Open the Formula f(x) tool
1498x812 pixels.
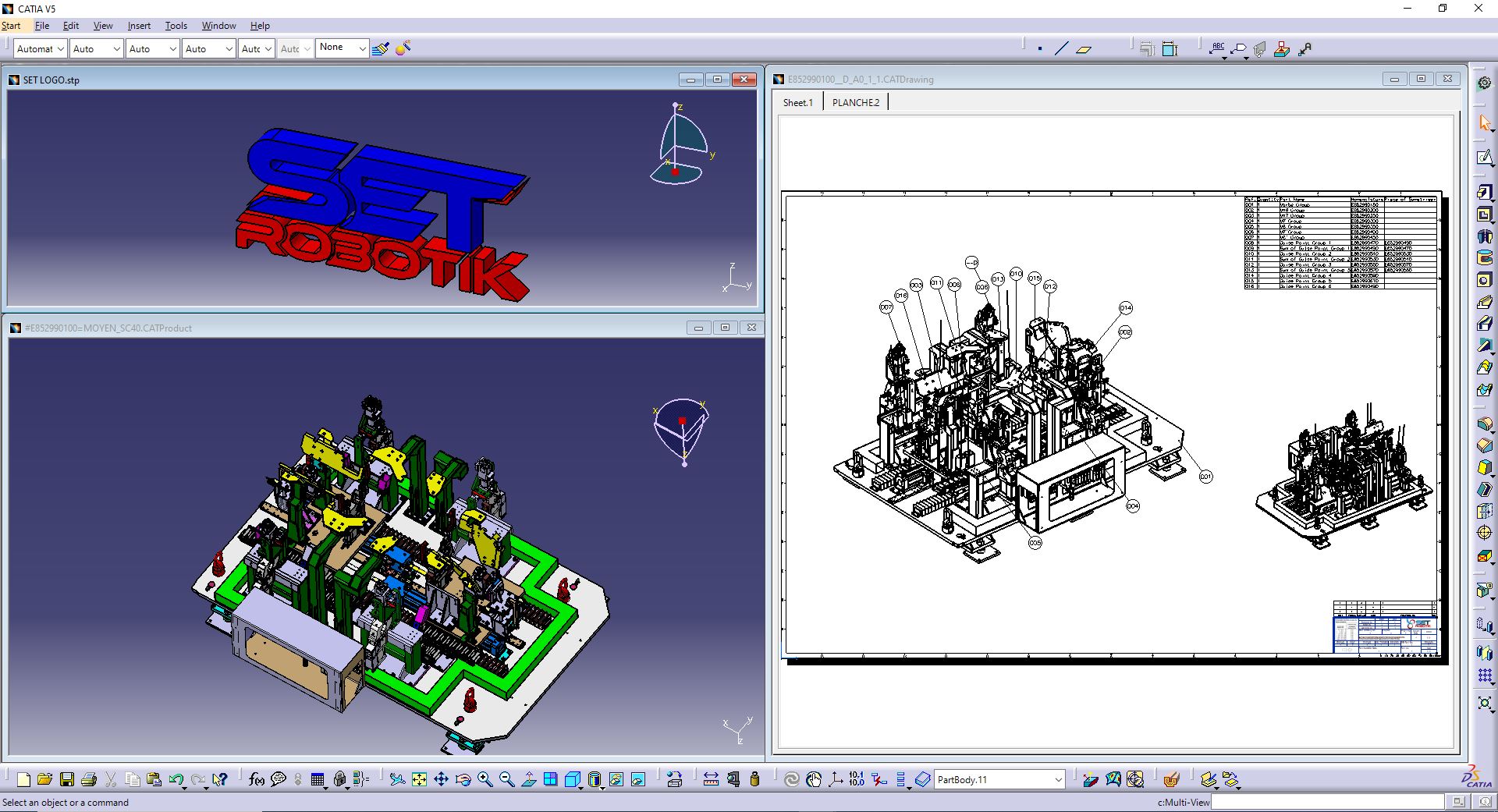pyautogui.click(x=256, y=779)
